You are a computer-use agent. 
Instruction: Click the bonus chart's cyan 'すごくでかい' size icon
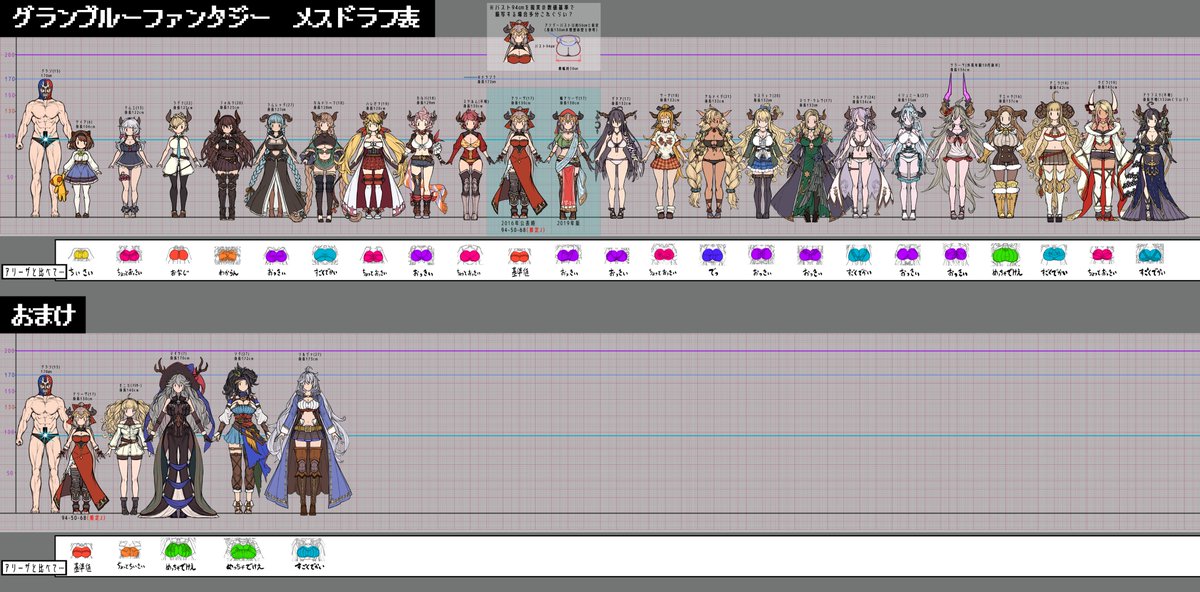pyautogui.click(x=309, y=550)
